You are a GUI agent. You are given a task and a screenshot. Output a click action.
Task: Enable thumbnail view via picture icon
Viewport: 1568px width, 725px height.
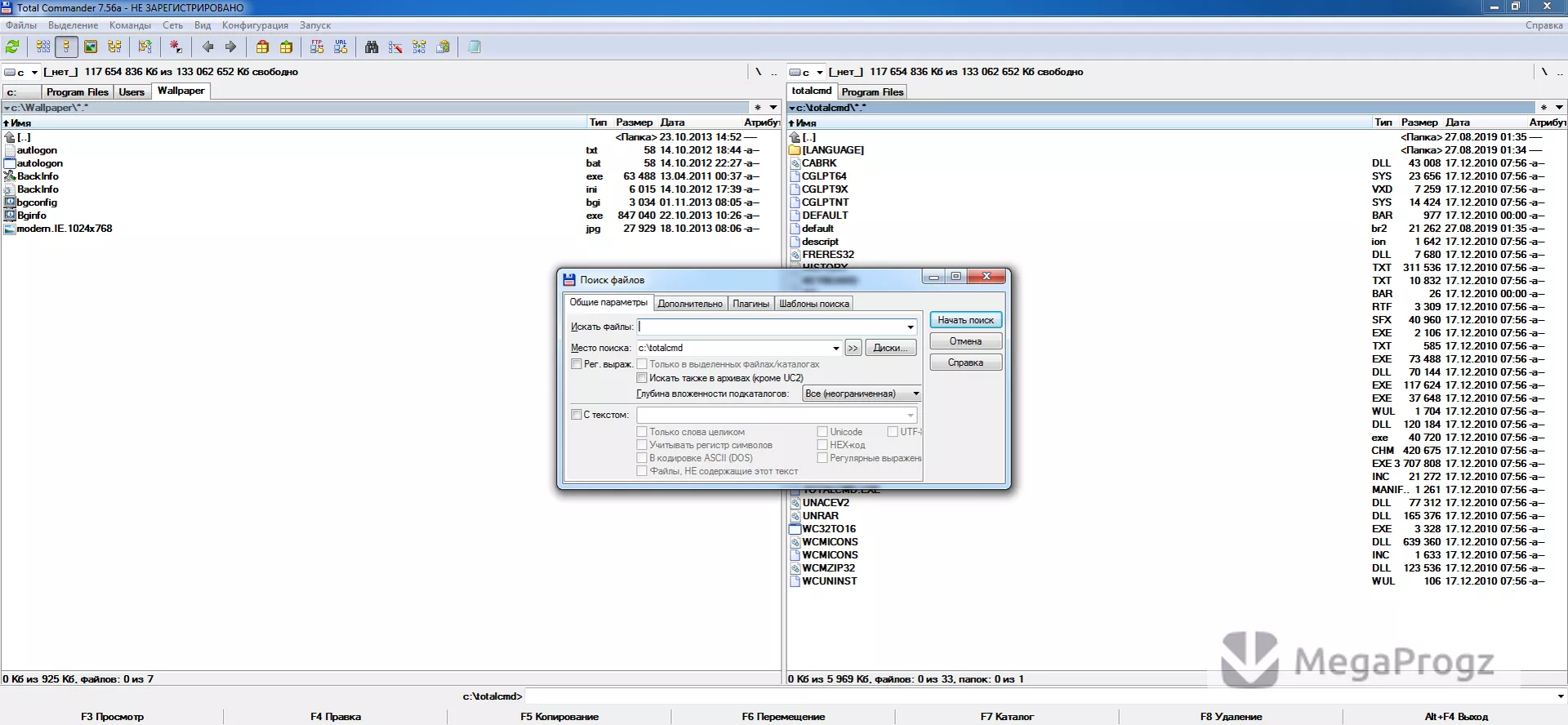pyautogui.click(x=91, y=47)
